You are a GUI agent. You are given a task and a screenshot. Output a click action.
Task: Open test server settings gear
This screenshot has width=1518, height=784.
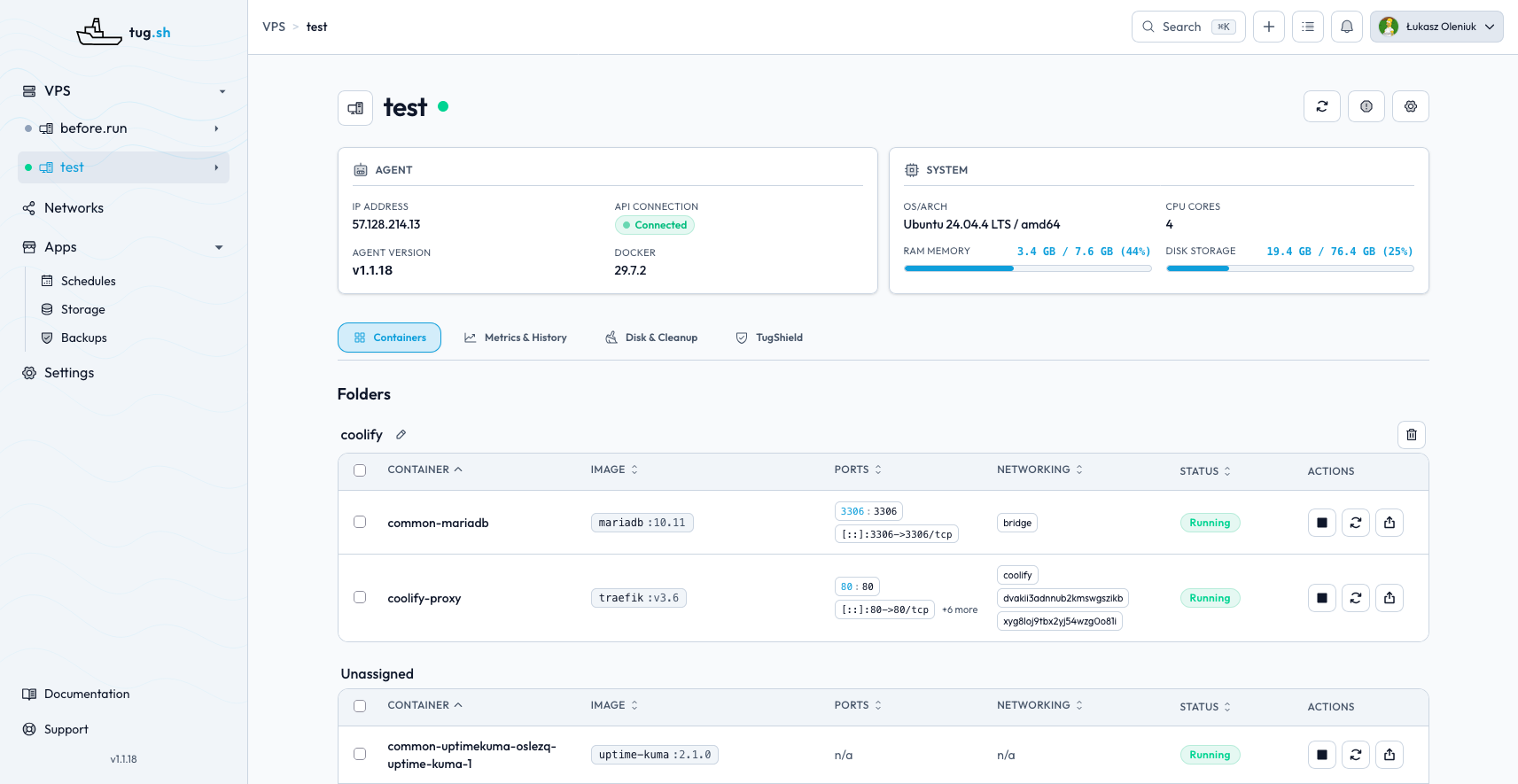(1410, 106)
